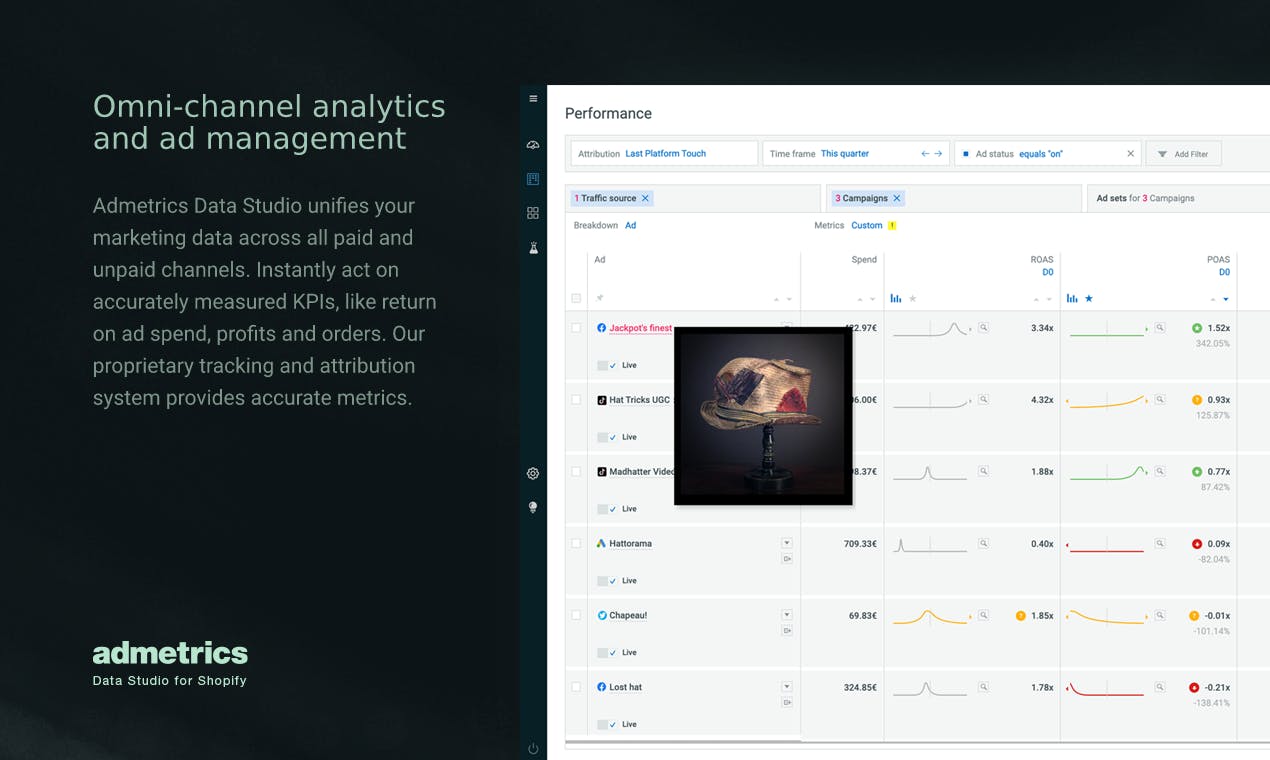Image resolution: width=1270 pixels, height=760 pixels.
Task: Remove the Ad status equals on filter
Action: (1131, 154)
